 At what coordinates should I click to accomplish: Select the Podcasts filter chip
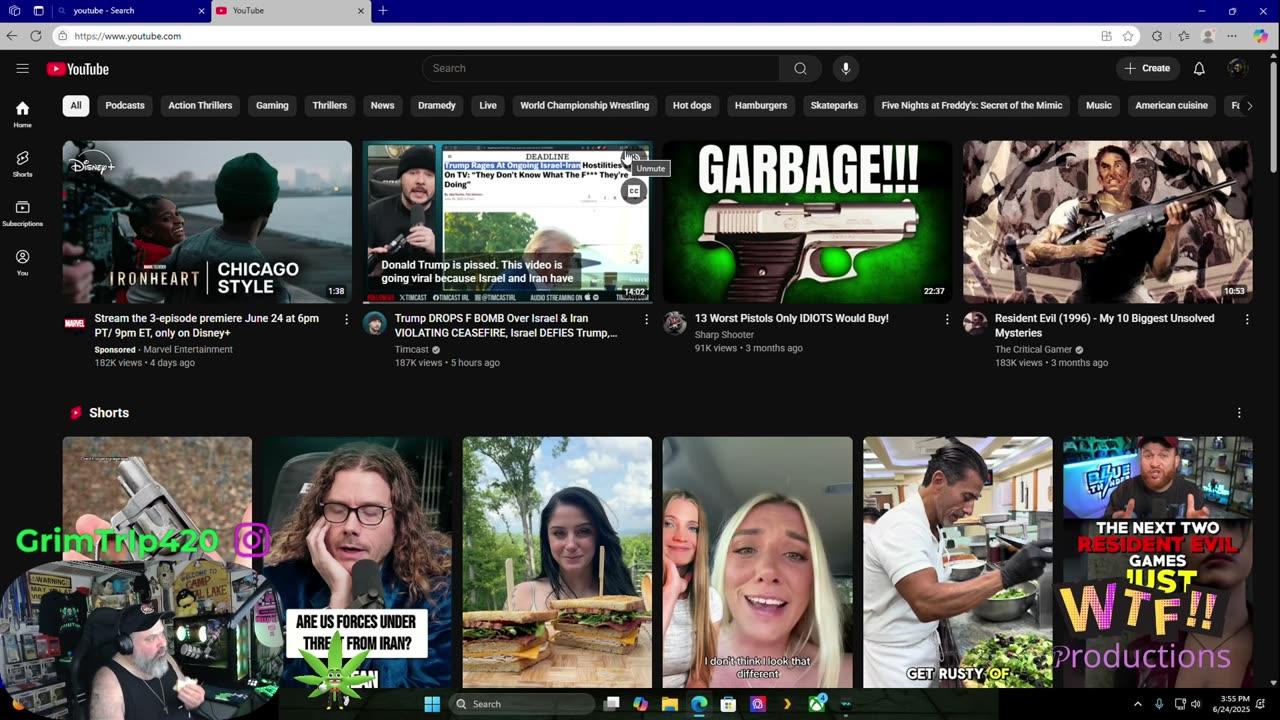pos(125,105)
